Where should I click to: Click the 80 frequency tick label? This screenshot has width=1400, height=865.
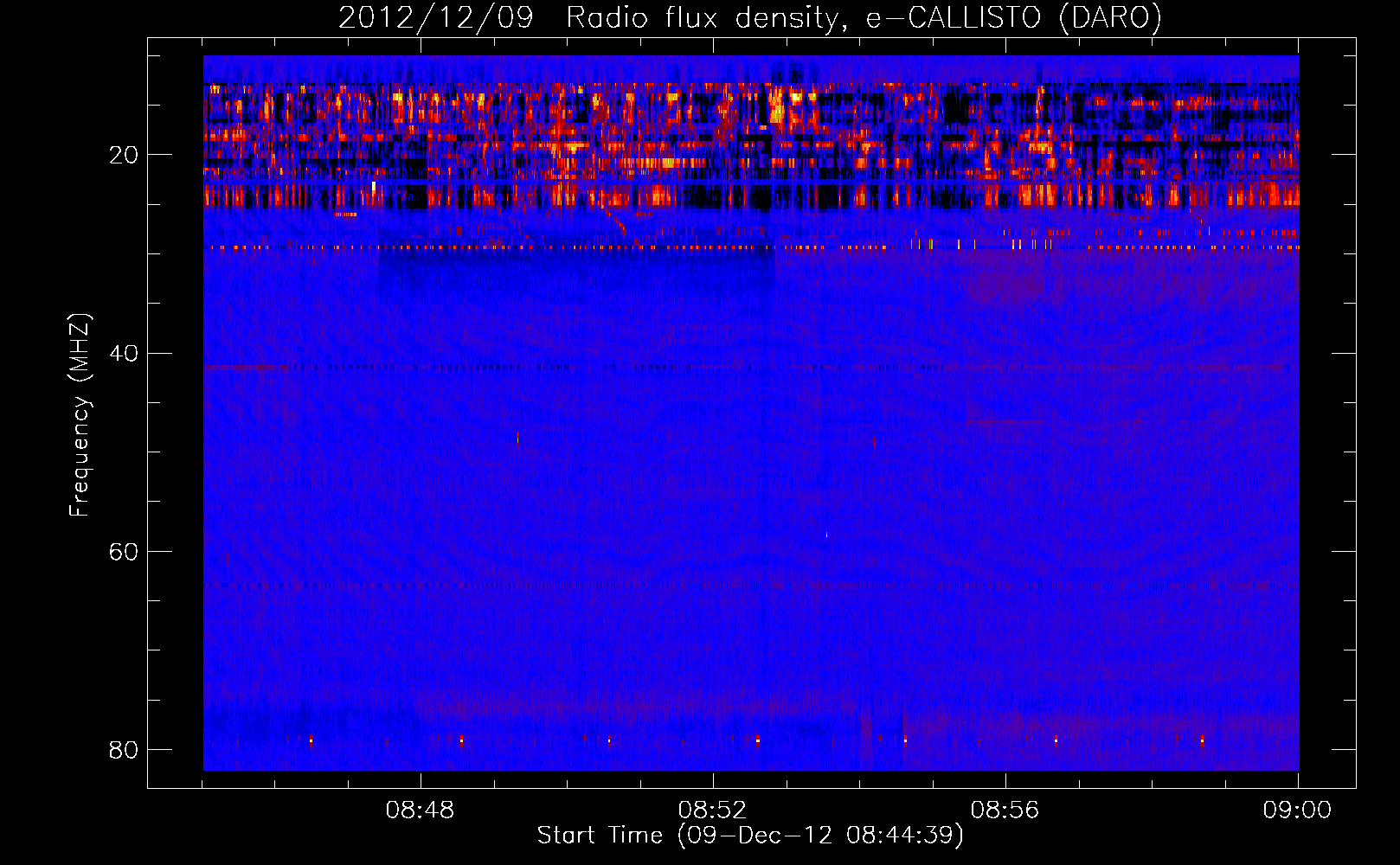(x=124, y=749)
